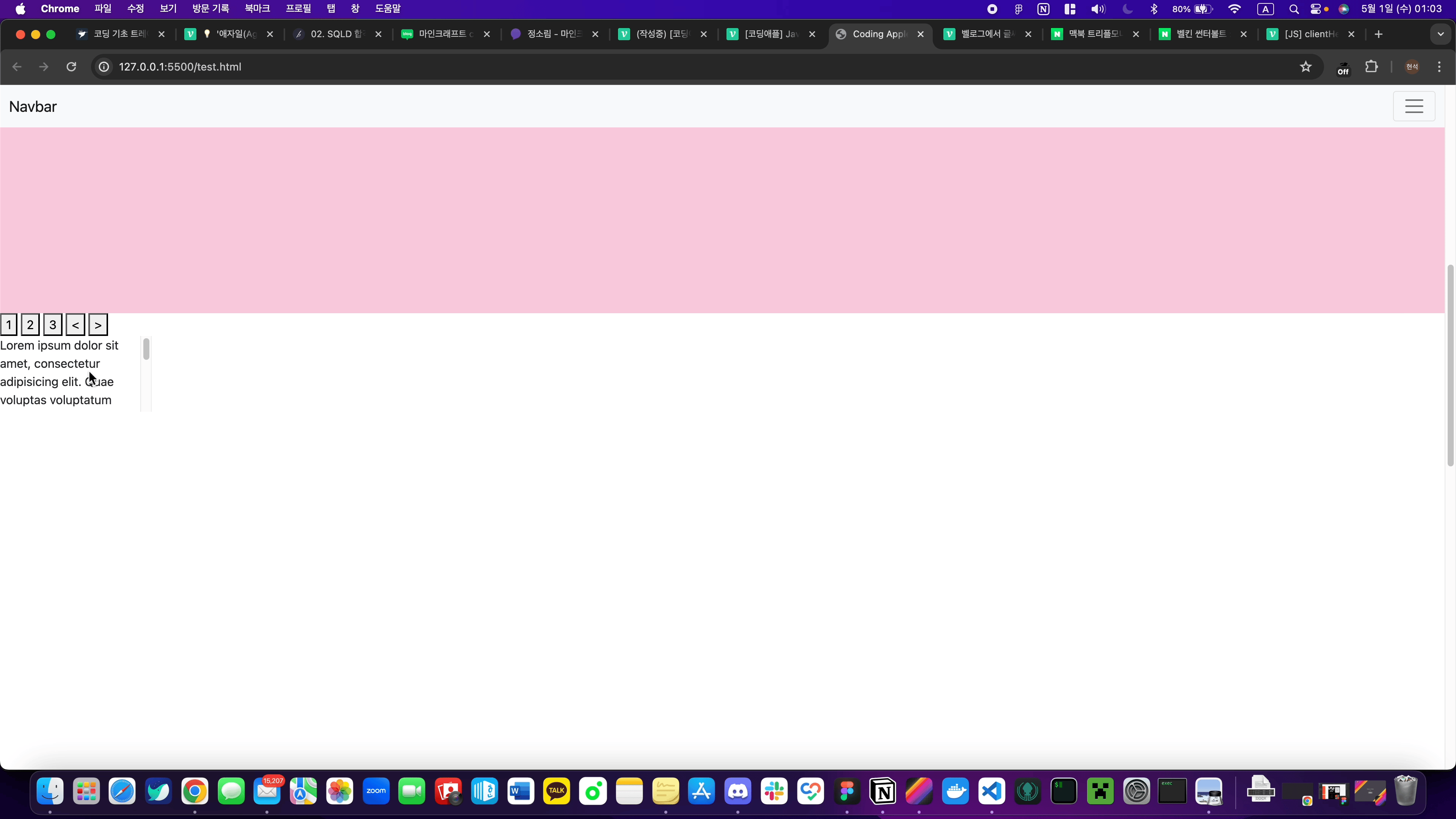Click the Navbar brand link
Viewport: 1456px width, 819px height.
pos(33,107)
